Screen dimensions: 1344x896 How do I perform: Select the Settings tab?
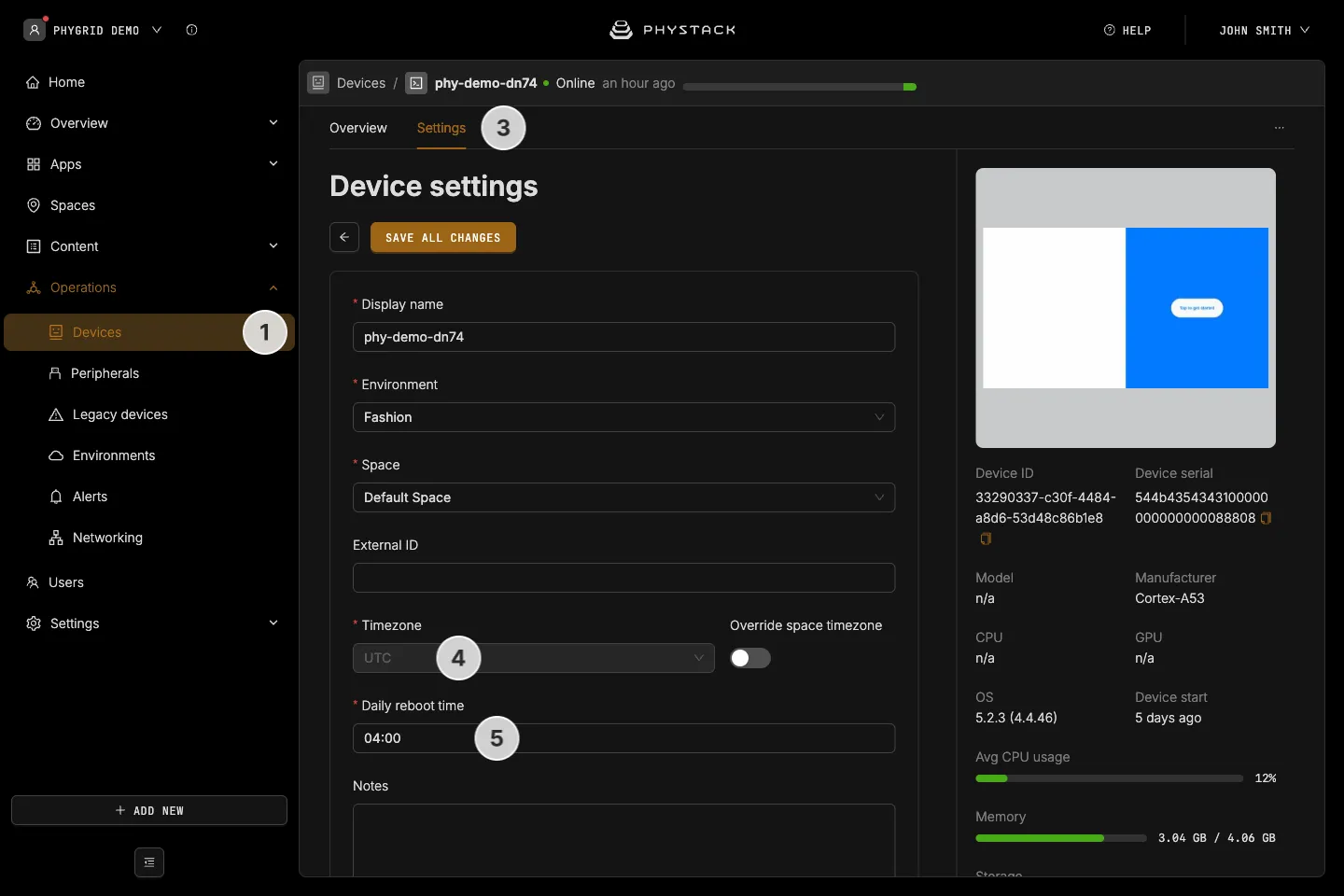coord(441,128)
